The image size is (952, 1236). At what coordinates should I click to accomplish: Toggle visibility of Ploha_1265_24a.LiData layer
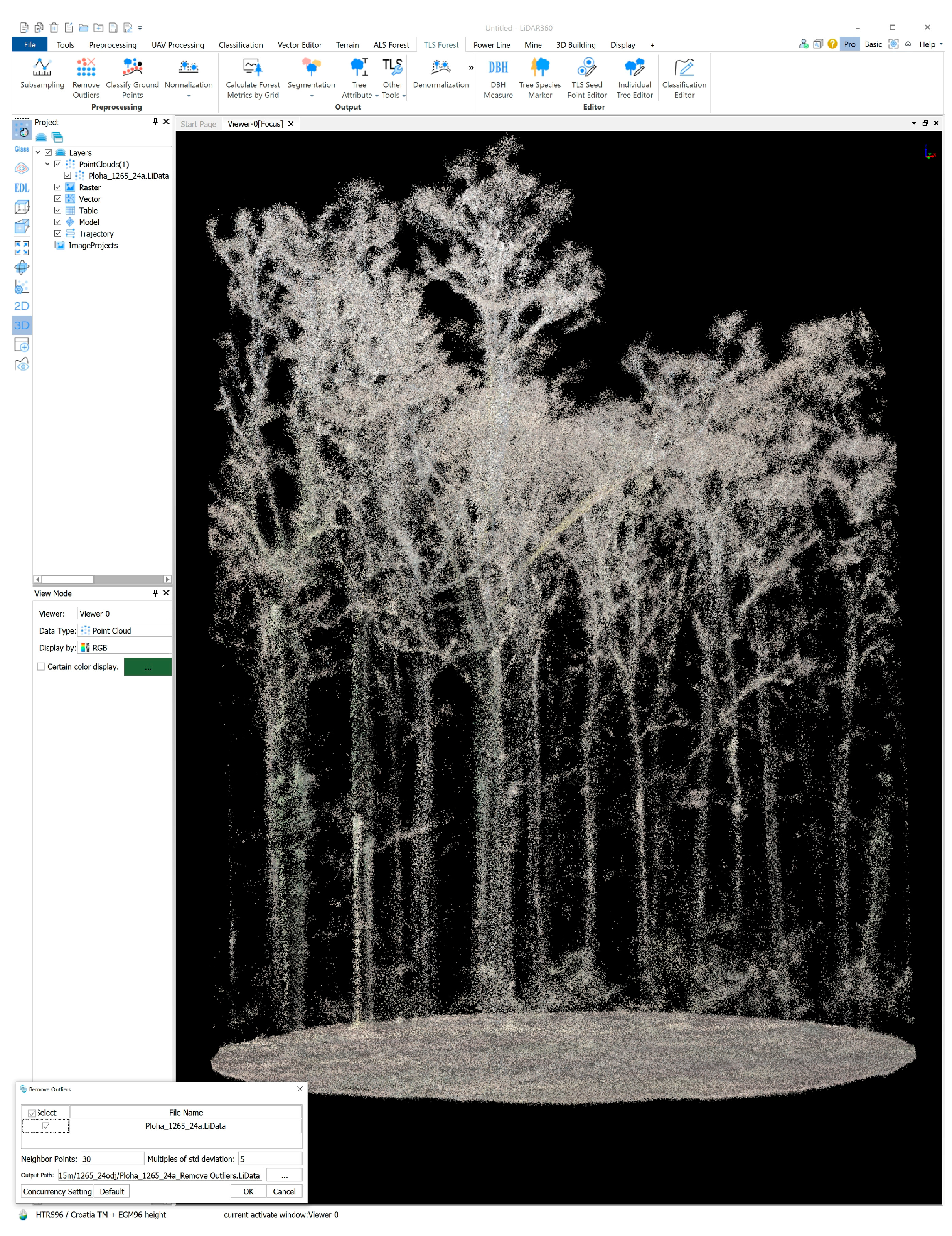pyautogui.click(x=67, y=176)
